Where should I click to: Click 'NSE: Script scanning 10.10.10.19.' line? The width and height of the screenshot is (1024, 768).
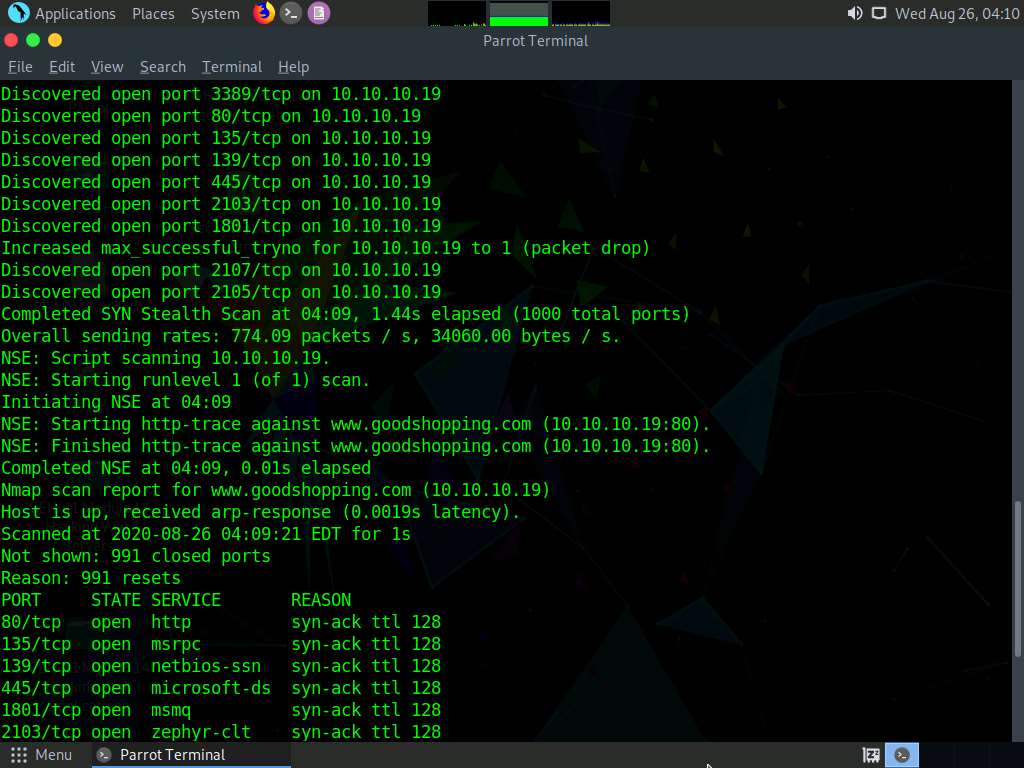click(x=166, y=358)
